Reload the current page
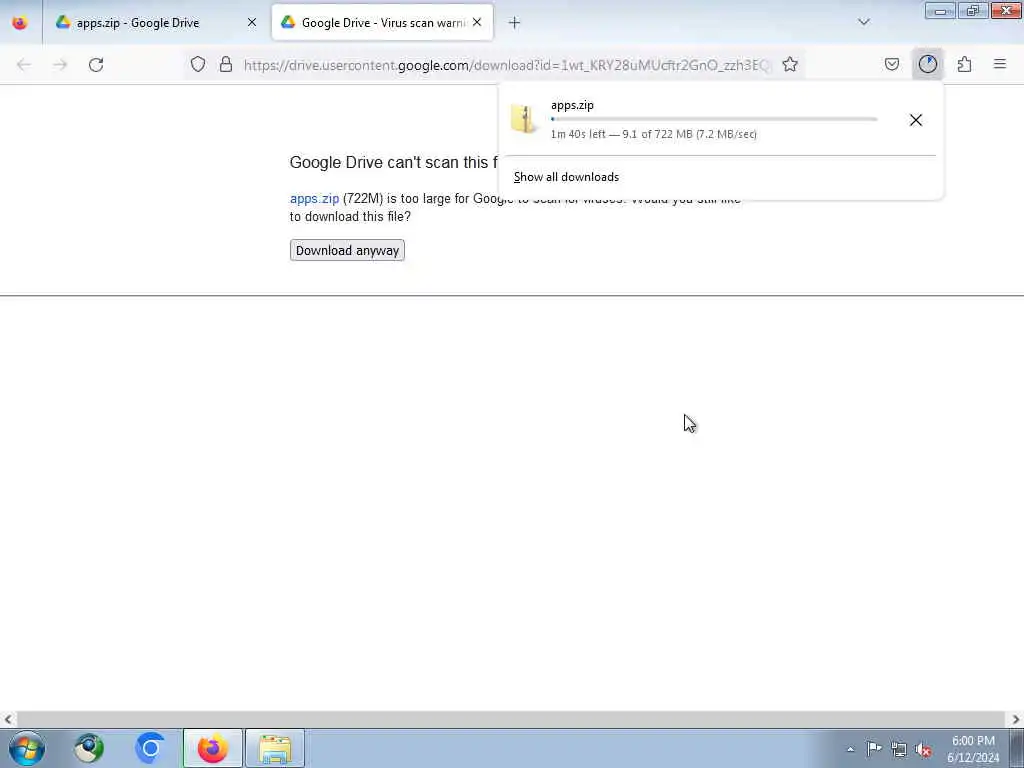The image size is (1024, 768). (x=96, y=65)
